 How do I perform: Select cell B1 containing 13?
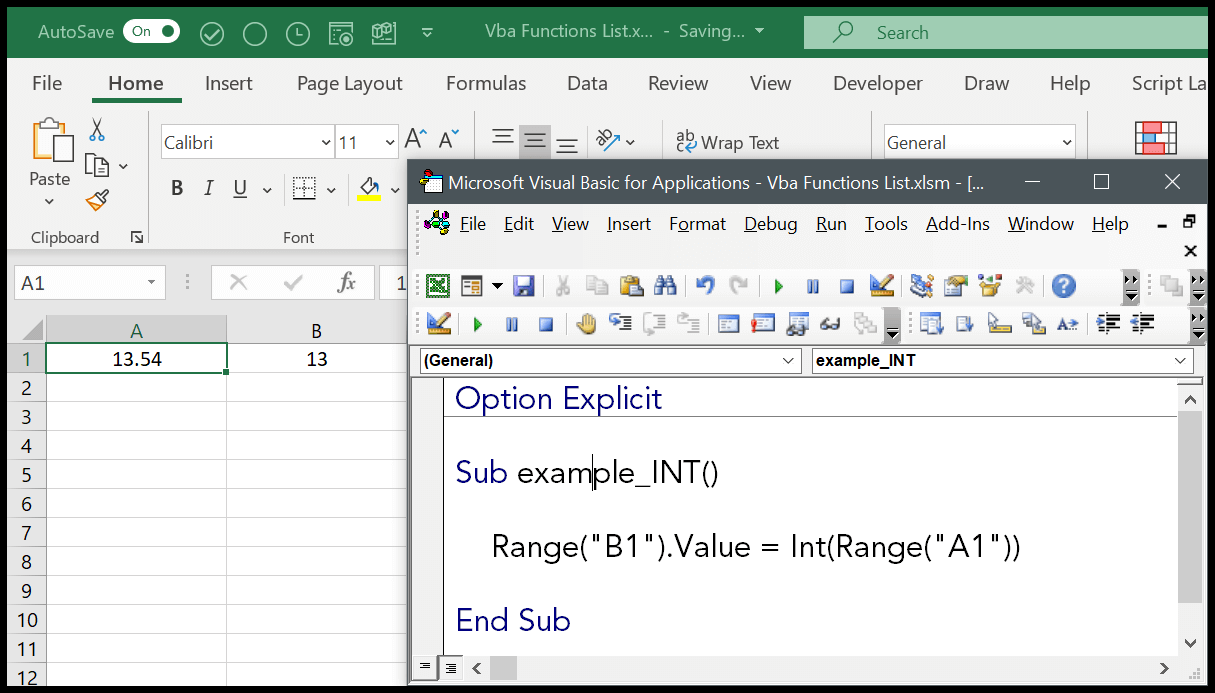317,359
